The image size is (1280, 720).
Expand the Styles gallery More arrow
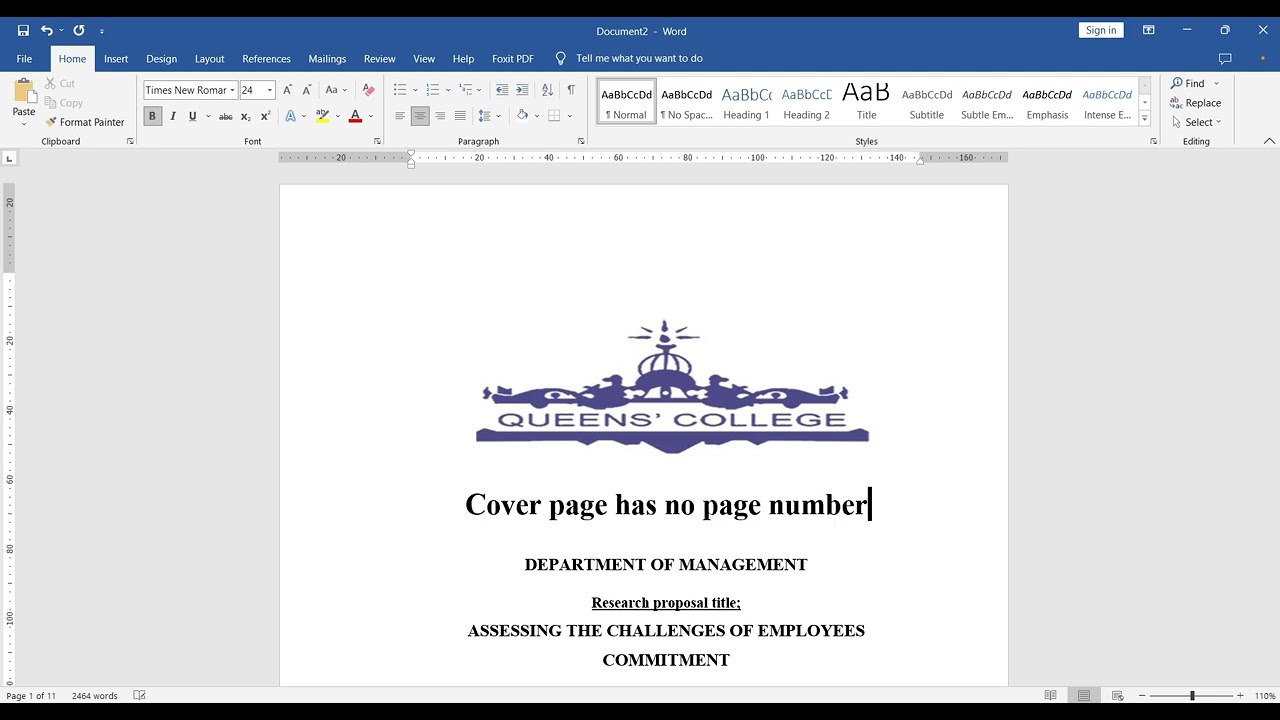pyautogui.click(x=1145, y=119)
